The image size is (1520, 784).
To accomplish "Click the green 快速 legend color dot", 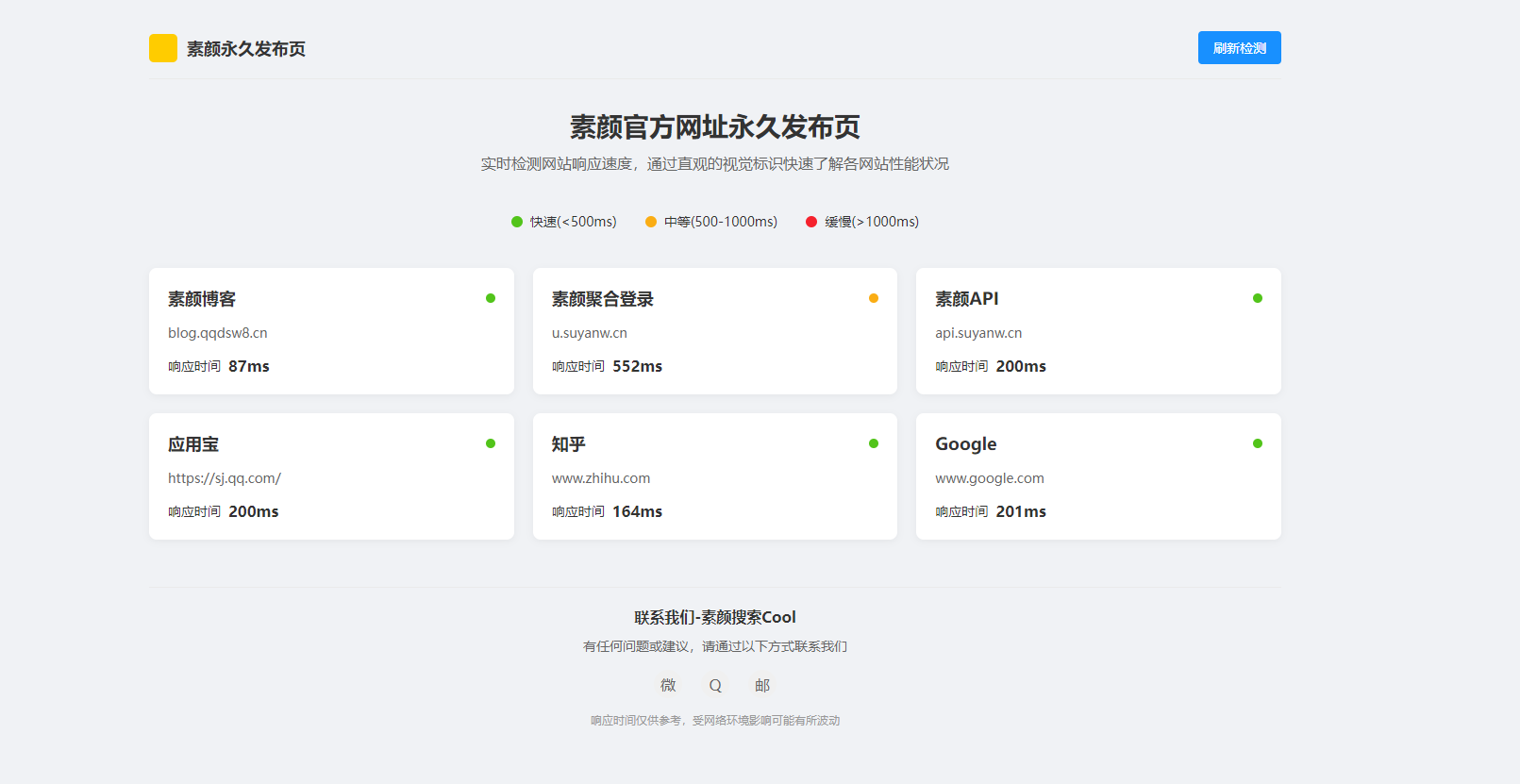I will click(x=517, y=222).
